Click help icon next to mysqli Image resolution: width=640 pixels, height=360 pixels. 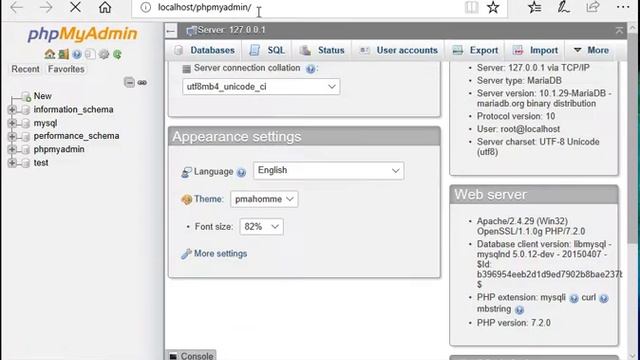[x=573, y=298]
